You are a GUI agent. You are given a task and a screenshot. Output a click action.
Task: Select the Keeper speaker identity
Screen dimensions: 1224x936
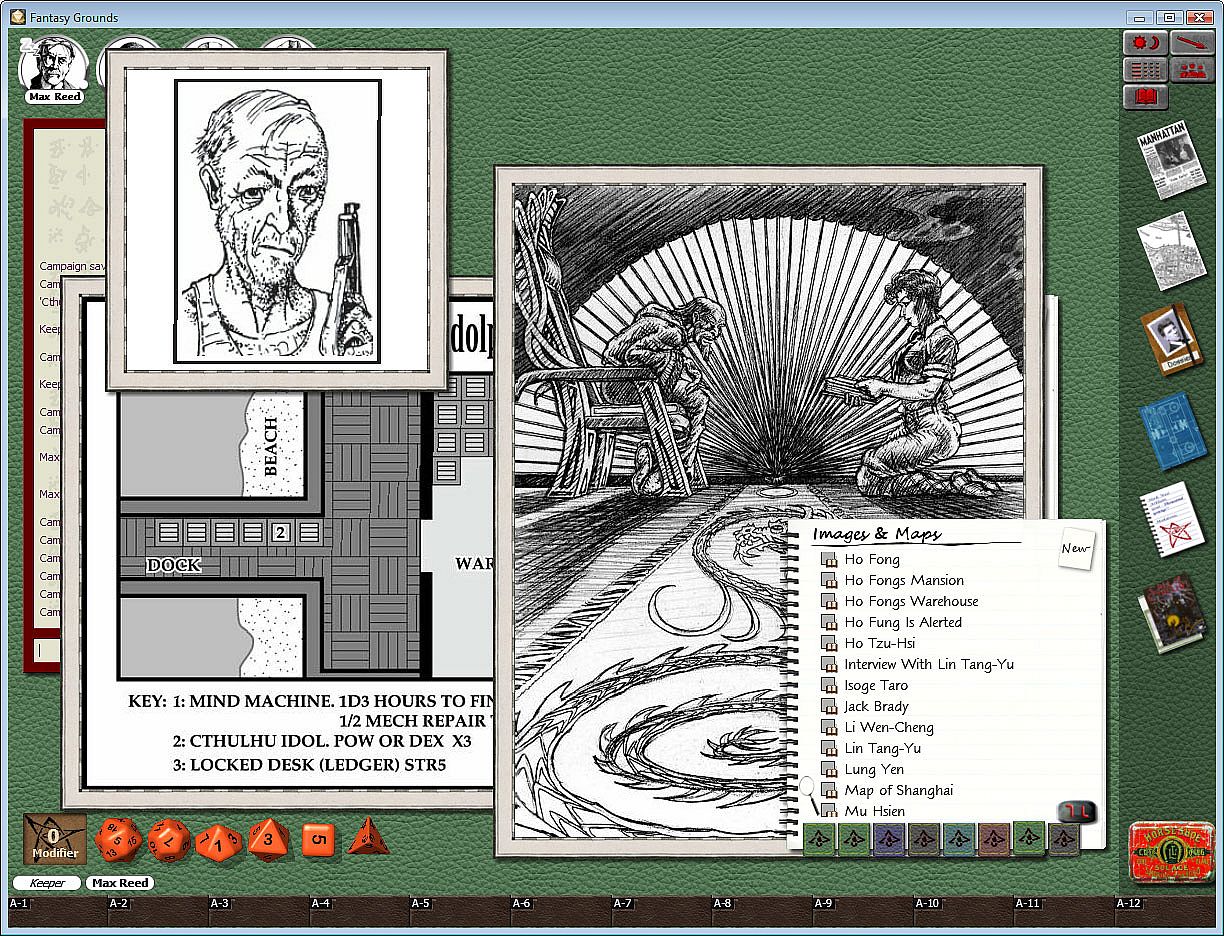pos(47,883)
